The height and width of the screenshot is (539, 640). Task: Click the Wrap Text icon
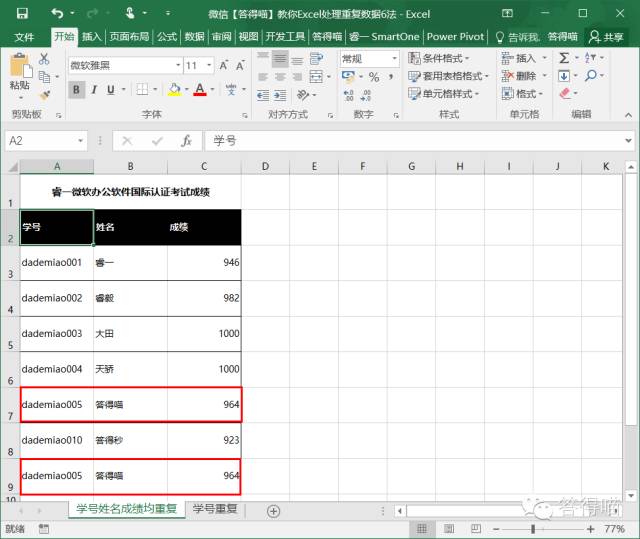coord(316,59)
